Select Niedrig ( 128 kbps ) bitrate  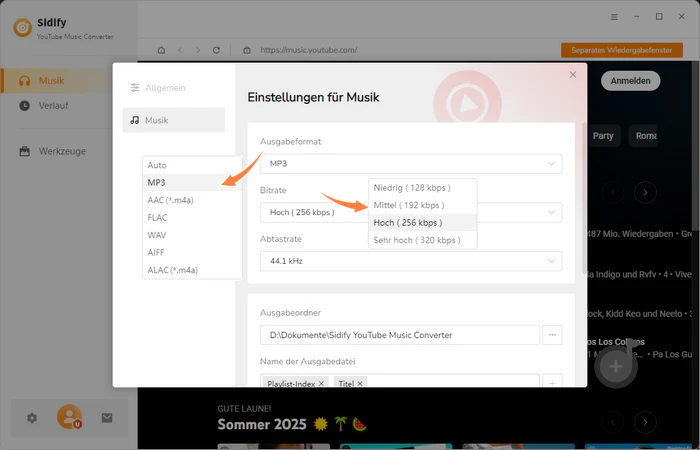click(422, 188)
